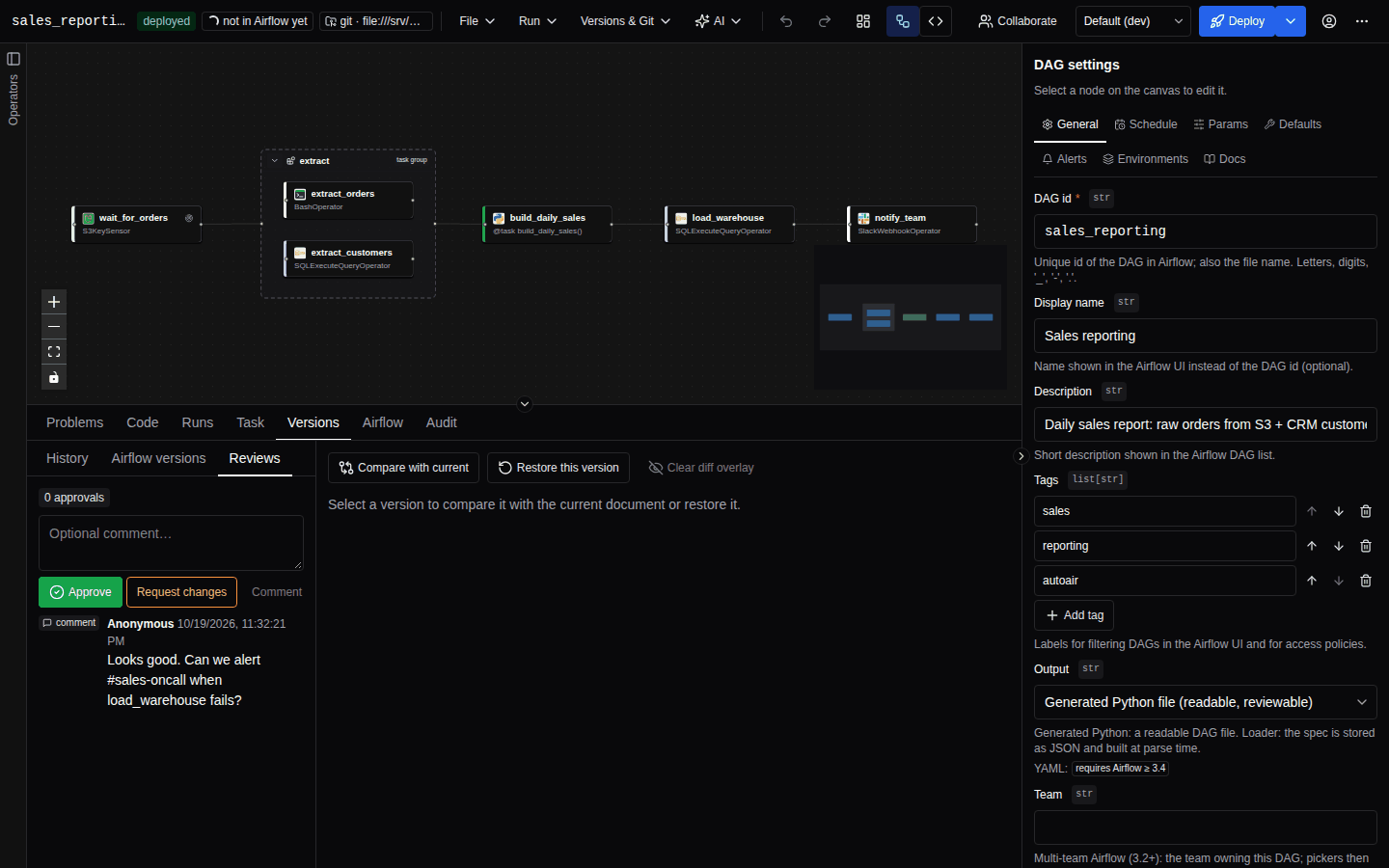Open the Run menu dropdown
Image resolution: width=1389 pixels, height=868 pixels.
537,21
